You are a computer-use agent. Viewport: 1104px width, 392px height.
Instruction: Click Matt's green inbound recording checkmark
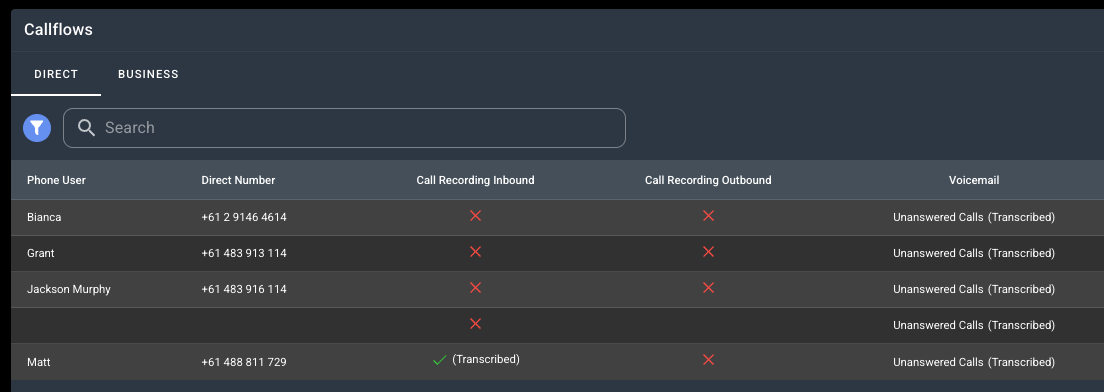tap(440, 360)
